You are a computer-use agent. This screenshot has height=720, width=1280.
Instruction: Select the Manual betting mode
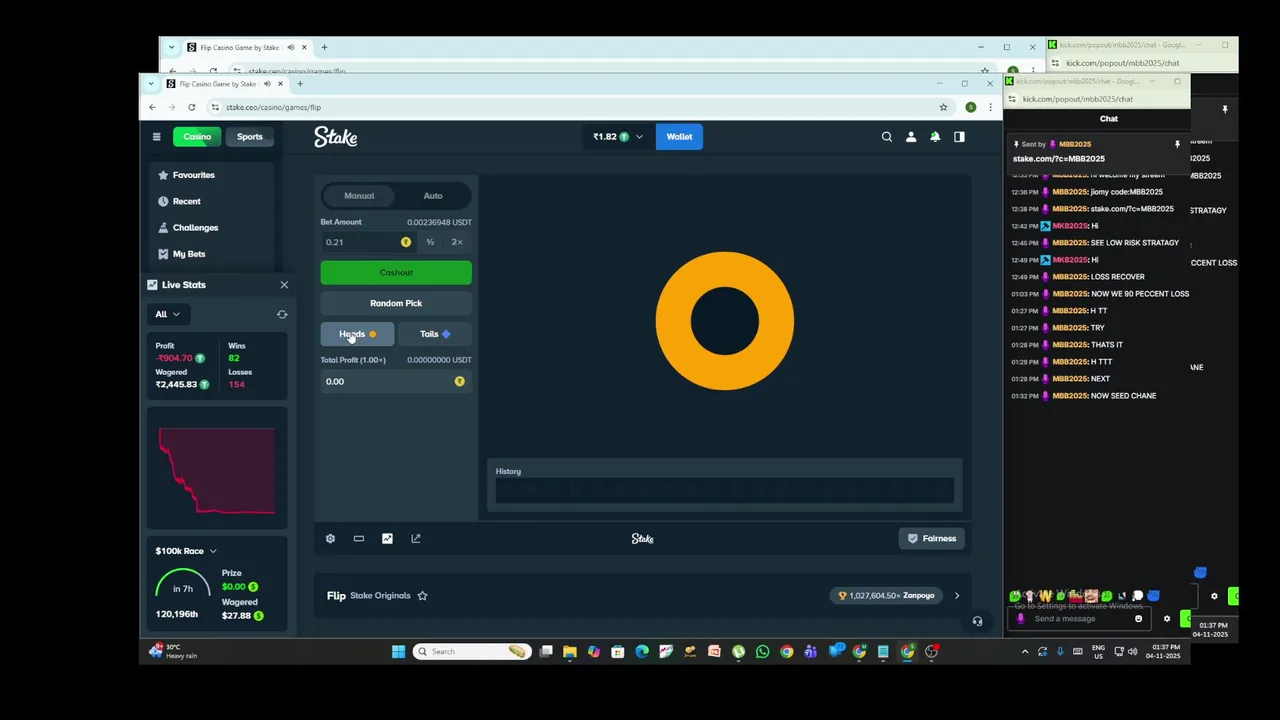pyautogui.click(x=359, y=196)
